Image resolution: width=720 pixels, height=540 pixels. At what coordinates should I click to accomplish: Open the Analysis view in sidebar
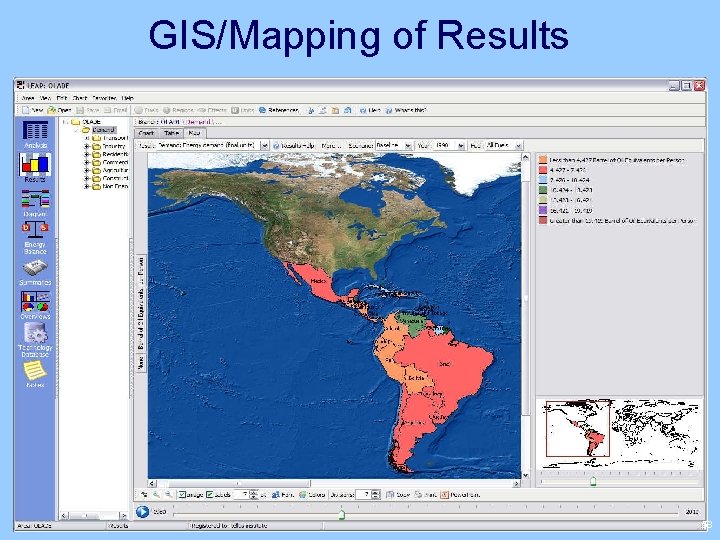click(x=35, y=134)
